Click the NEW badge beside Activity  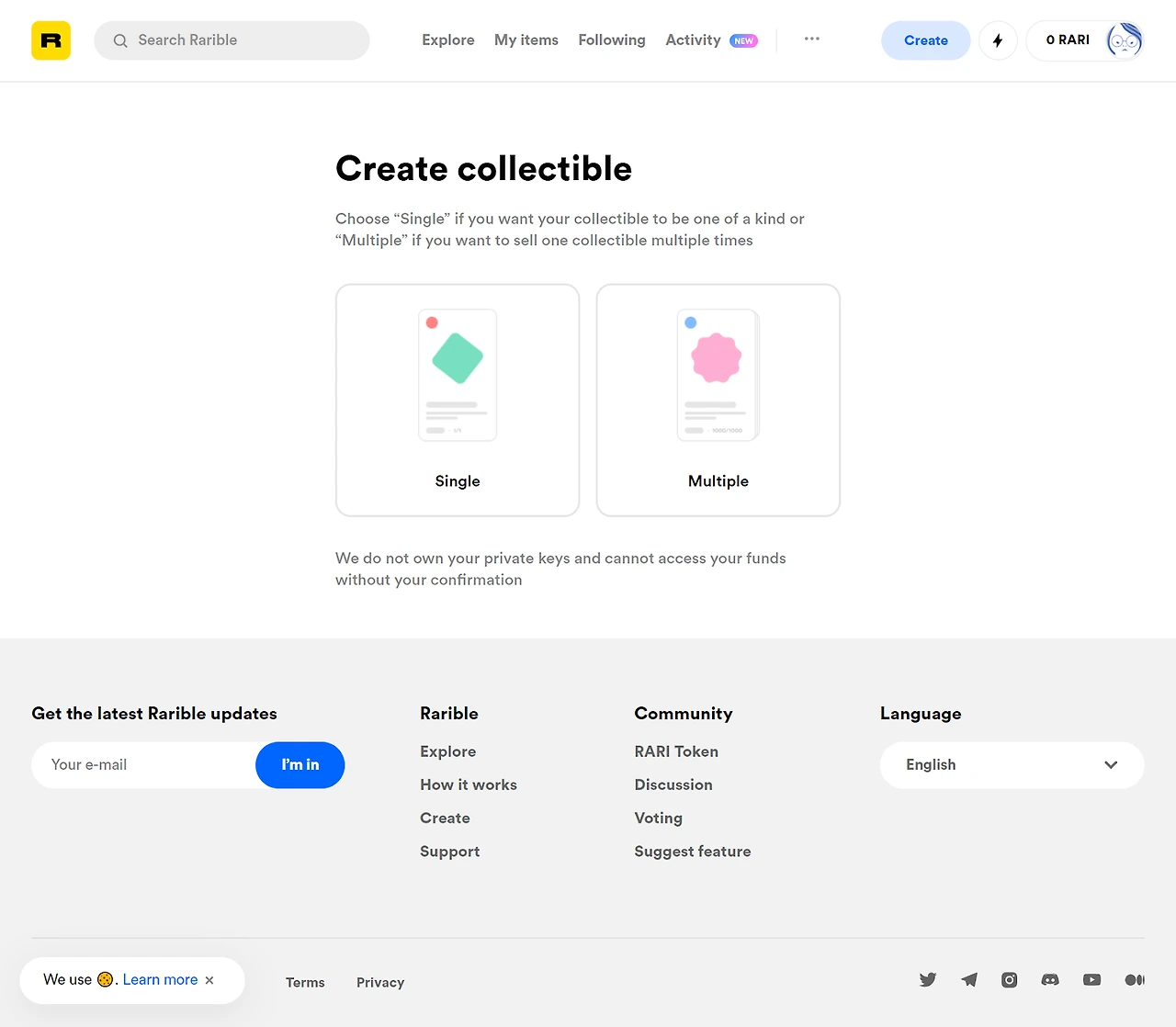pos(743,40)
